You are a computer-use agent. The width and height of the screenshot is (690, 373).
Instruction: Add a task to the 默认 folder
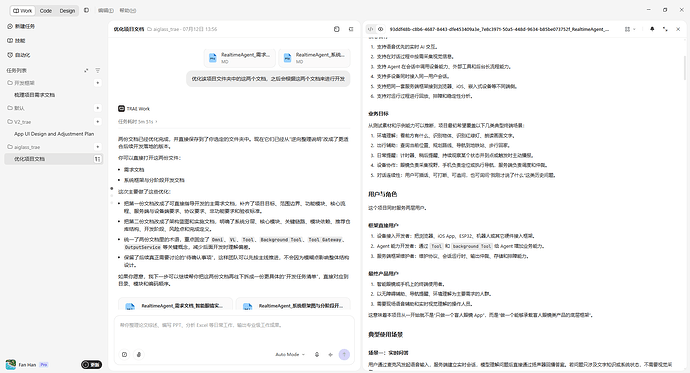[x=98, y=108]
